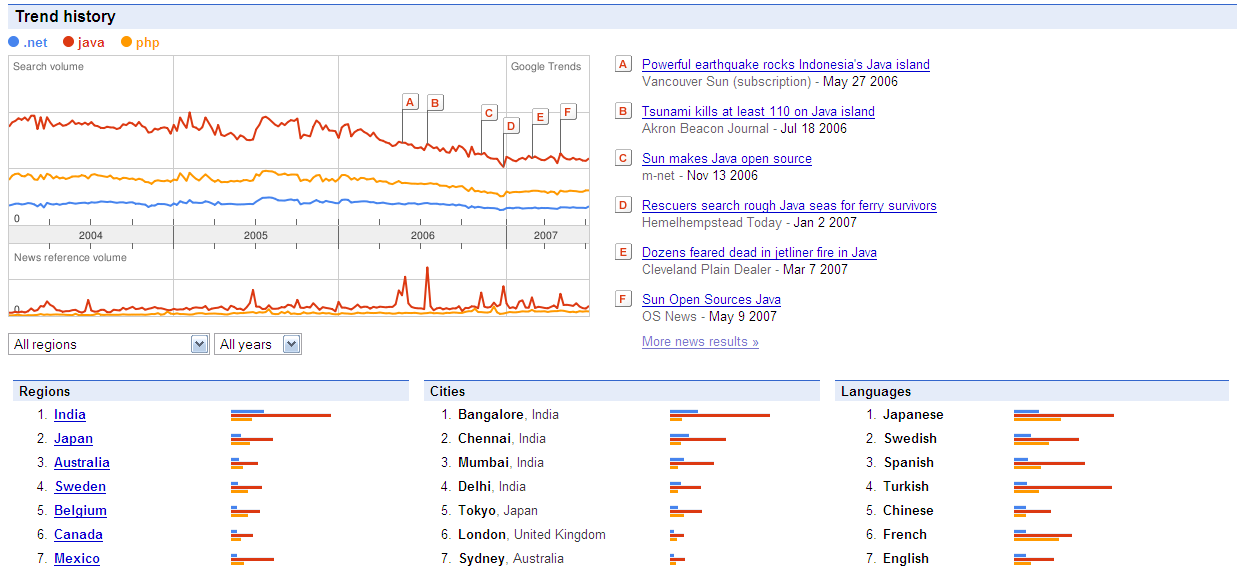1237x571 pixels.
Task: Click the 2006 year label on timeline
Action: [x=422, y=235]
